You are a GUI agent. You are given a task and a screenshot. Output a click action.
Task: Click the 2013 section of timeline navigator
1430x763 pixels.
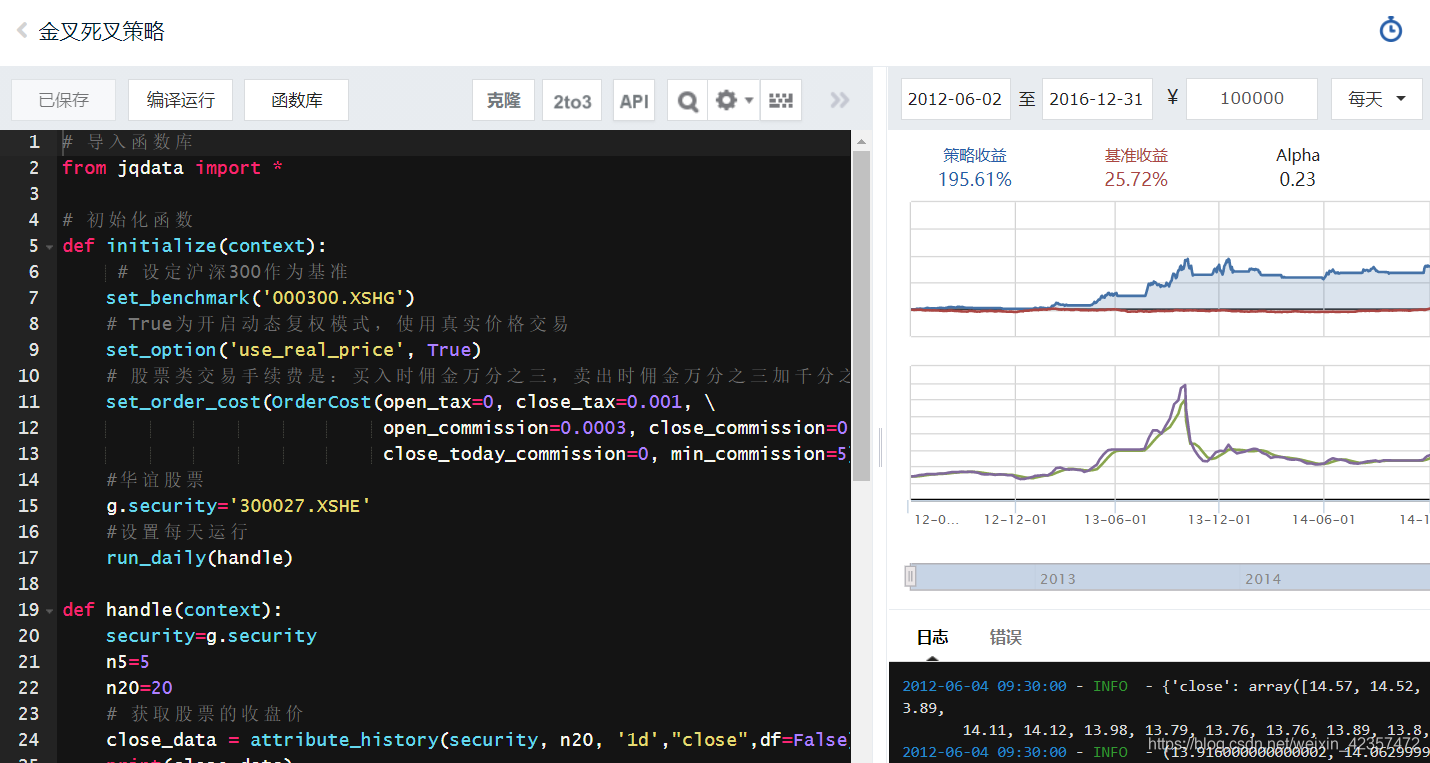pos(1057,578)
